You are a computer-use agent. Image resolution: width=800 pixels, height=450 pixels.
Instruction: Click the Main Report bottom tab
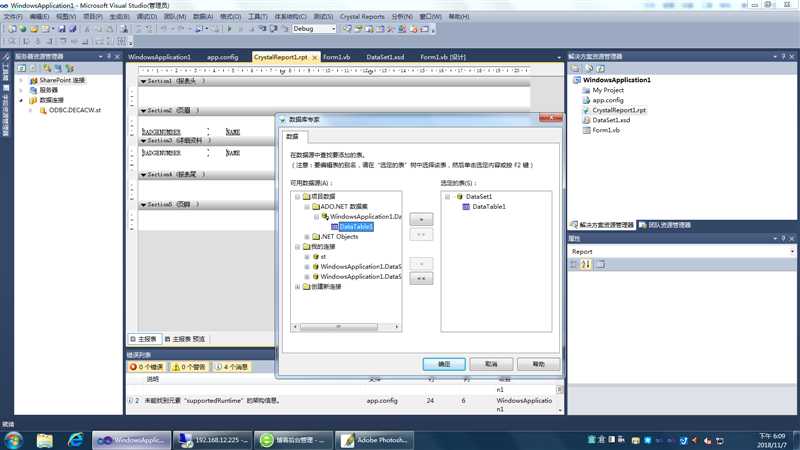tap(144, 339)
